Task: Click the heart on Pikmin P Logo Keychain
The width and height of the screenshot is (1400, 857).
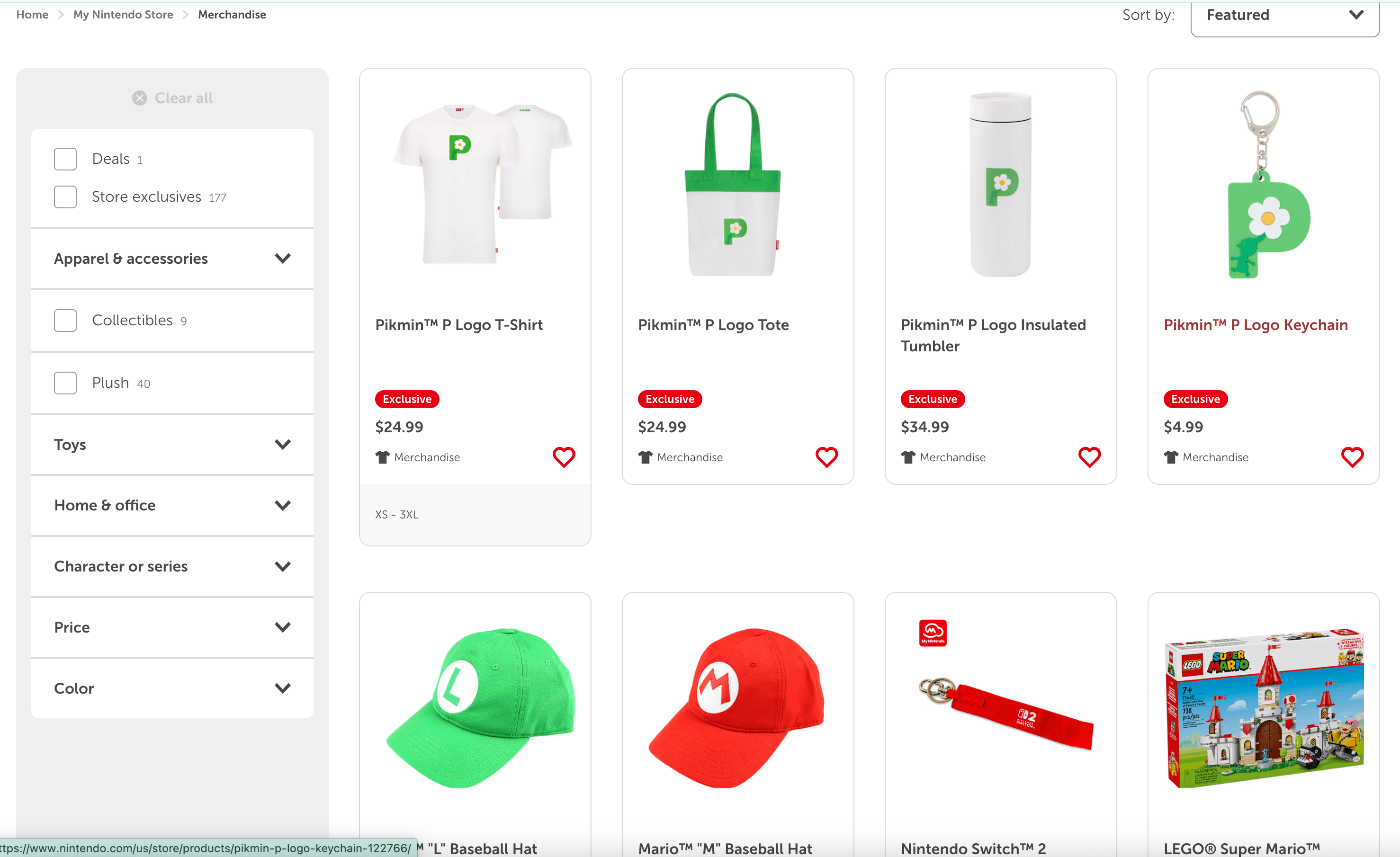Action: point(1352,456)
